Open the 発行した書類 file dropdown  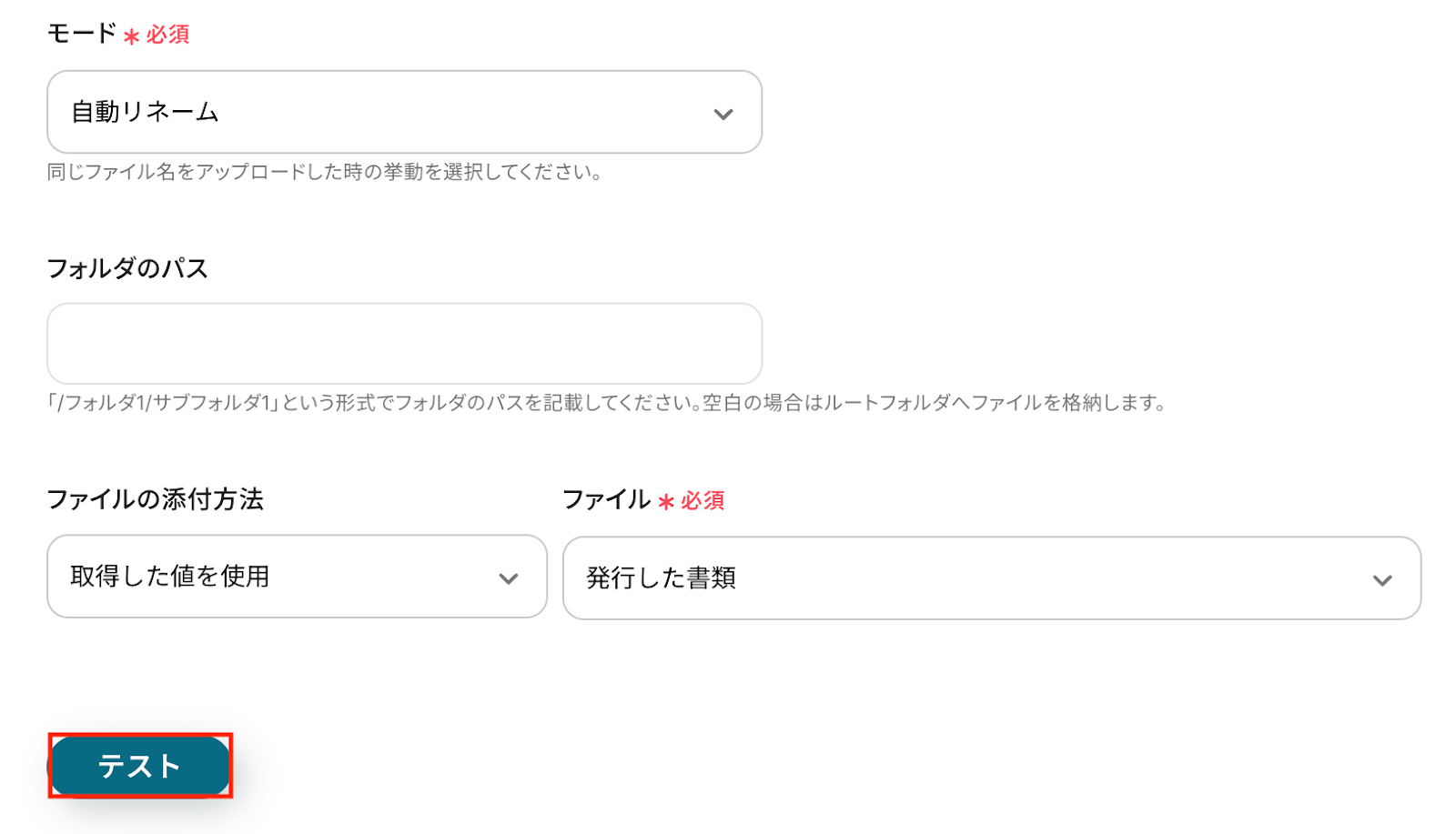[x=991, y=578]
